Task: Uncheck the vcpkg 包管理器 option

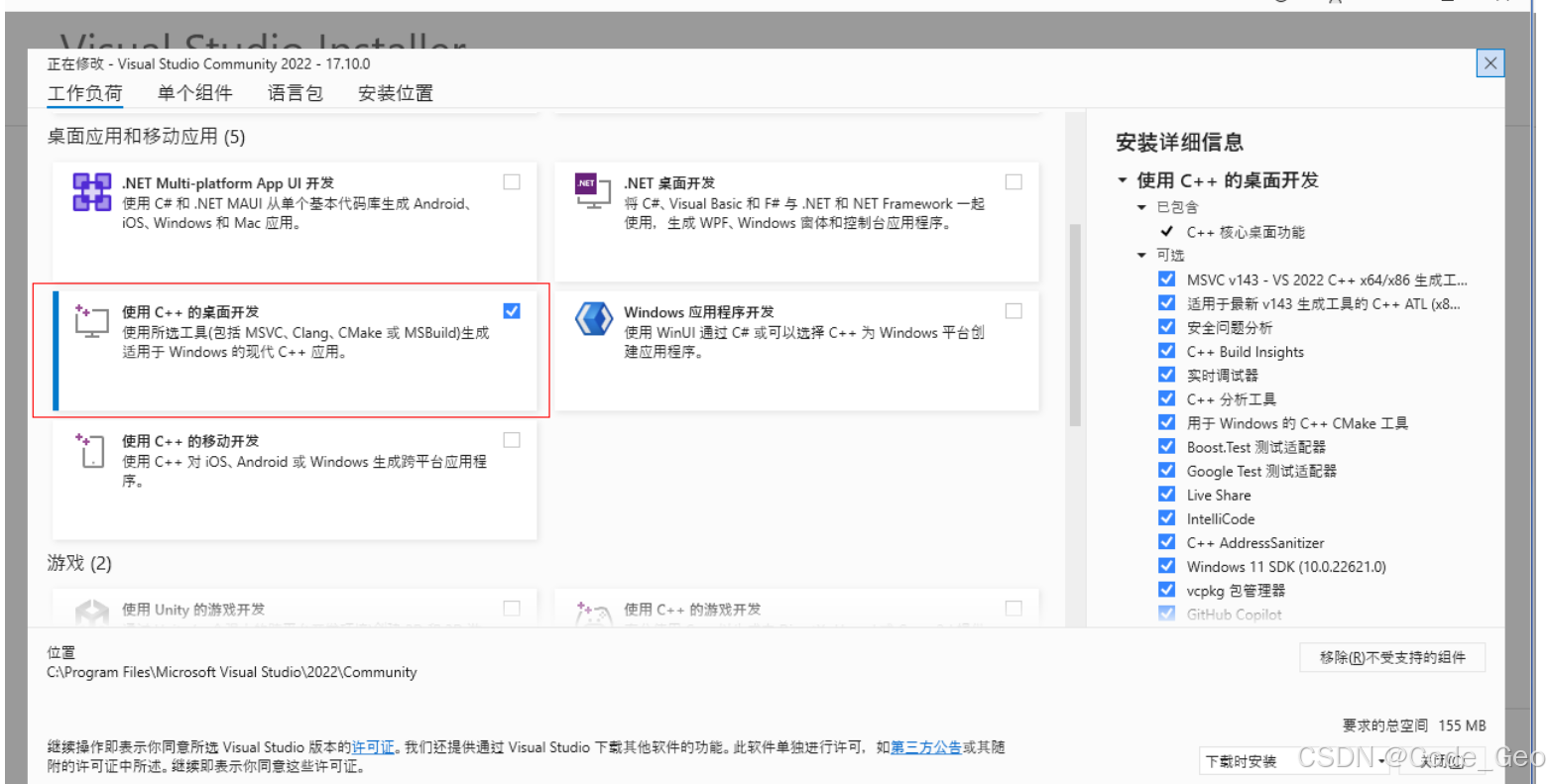Action: tap(1166, 590)
